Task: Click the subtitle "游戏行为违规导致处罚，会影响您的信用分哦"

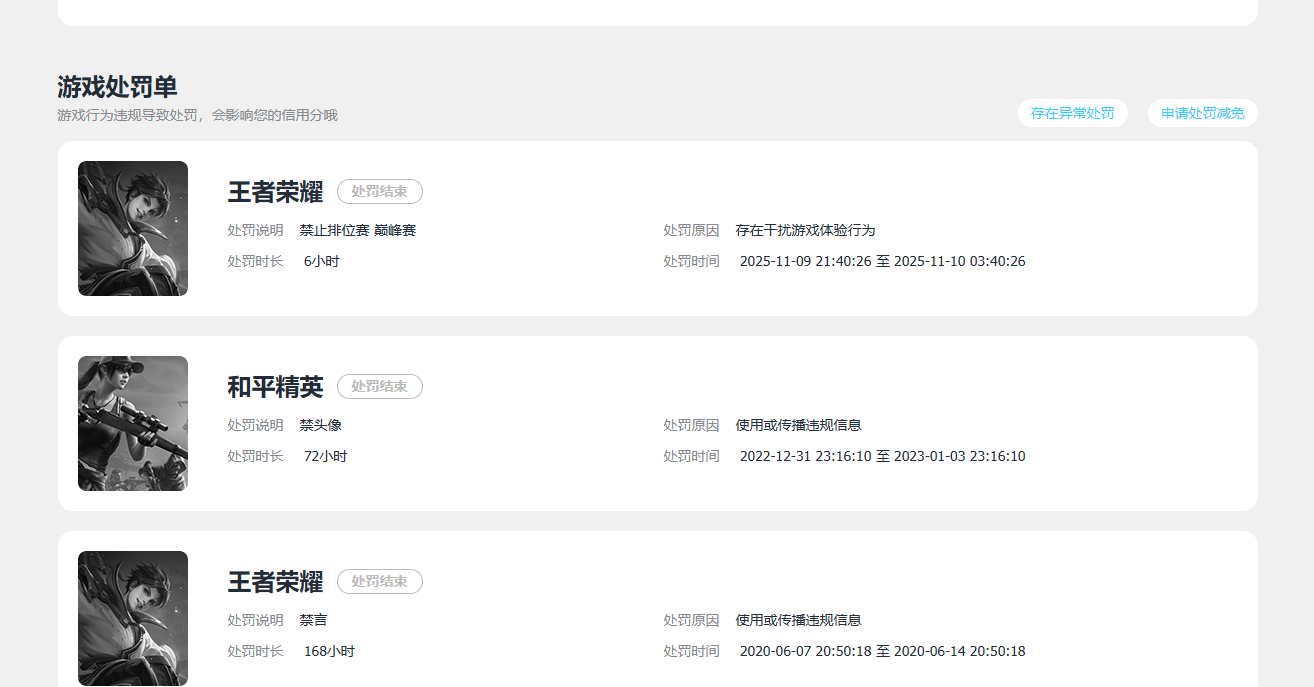Action: click(198, 115)
